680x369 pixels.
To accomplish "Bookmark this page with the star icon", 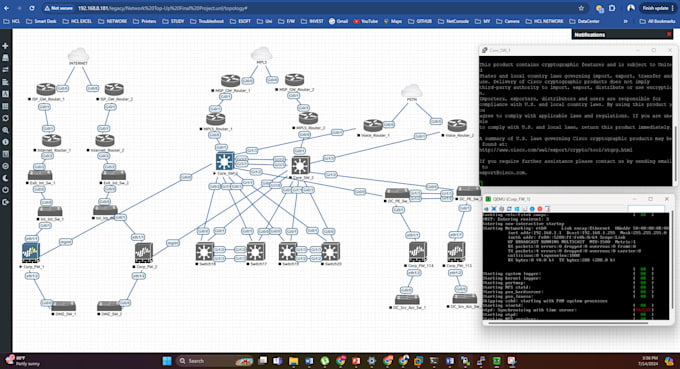I will [x=581, y=8].
